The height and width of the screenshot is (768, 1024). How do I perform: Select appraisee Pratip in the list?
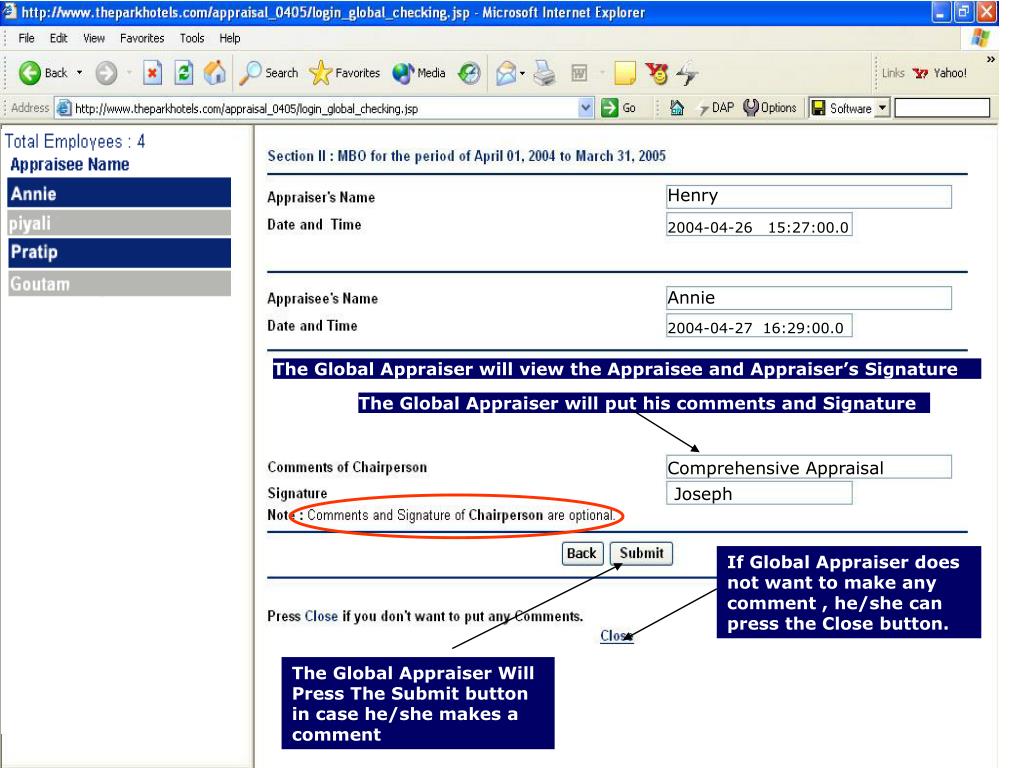(x=120, y=252)
